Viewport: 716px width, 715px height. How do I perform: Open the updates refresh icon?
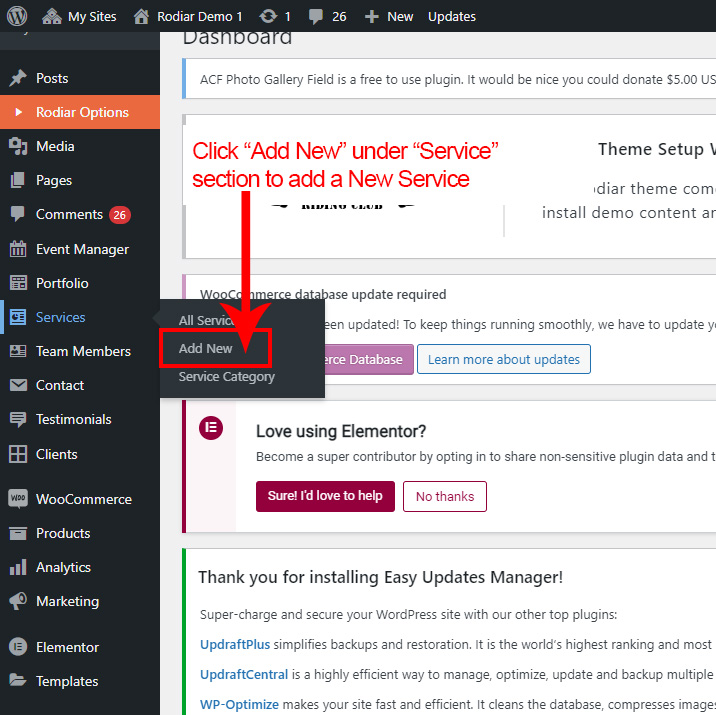269,16
